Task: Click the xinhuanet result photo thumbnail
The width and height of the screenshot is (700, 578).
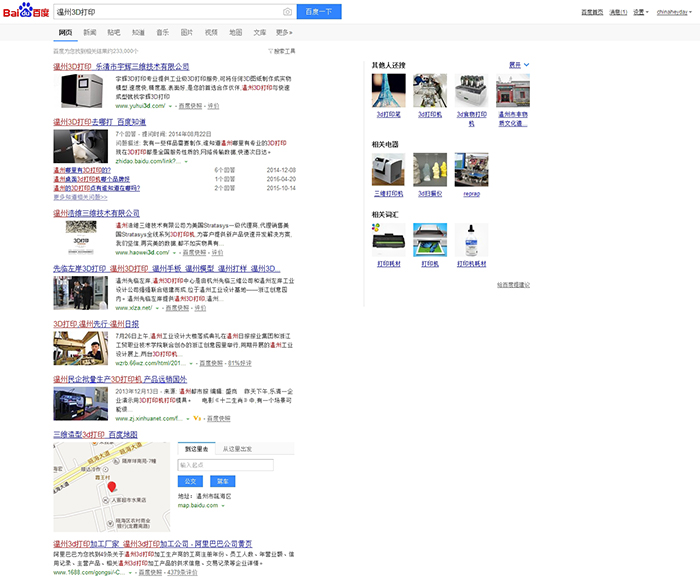Action: point(80,403)
